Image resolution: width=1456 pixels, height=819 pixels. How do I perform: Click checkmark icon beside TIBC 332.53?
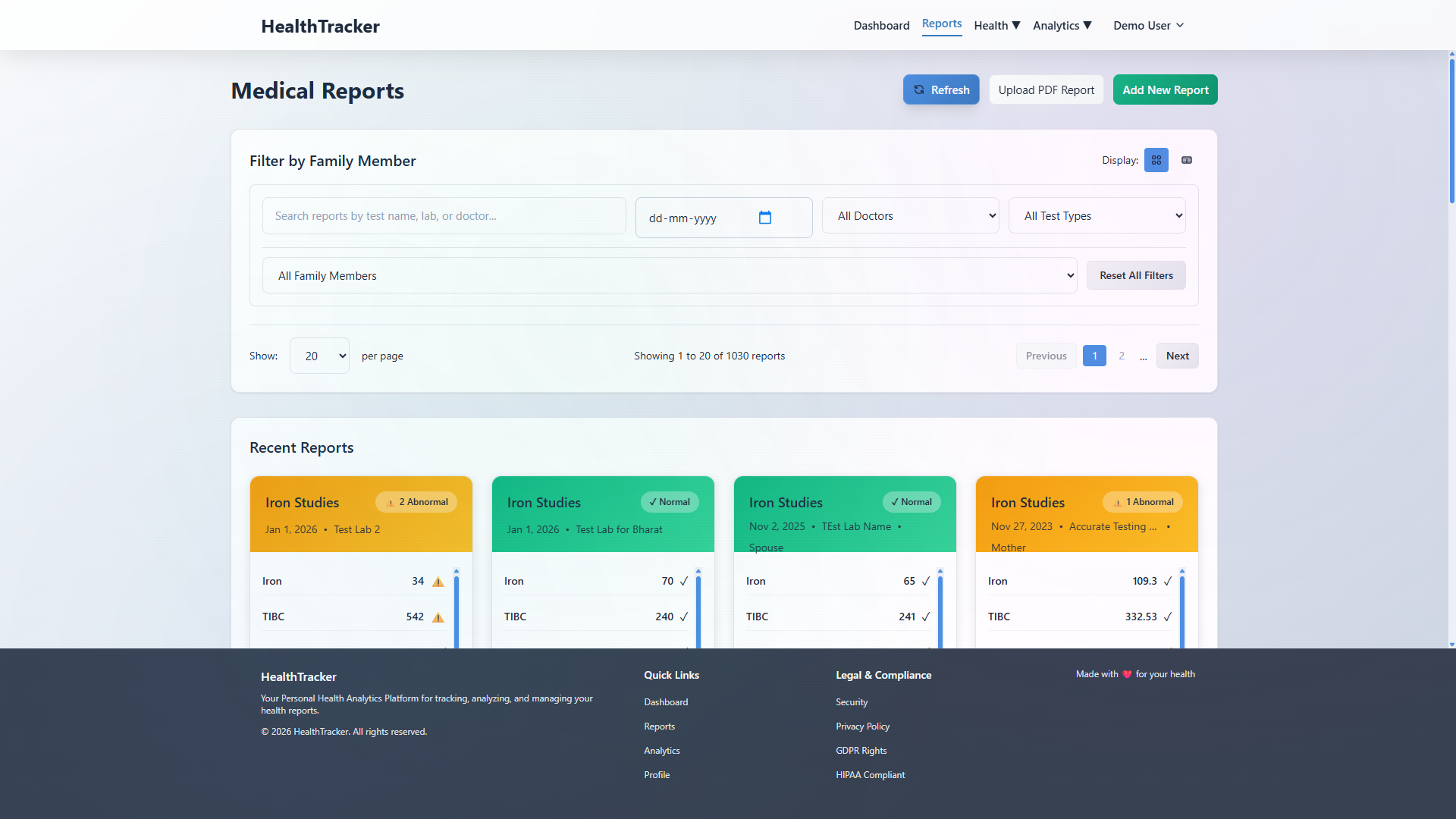pyautogui.click(x=1168, y=617)
